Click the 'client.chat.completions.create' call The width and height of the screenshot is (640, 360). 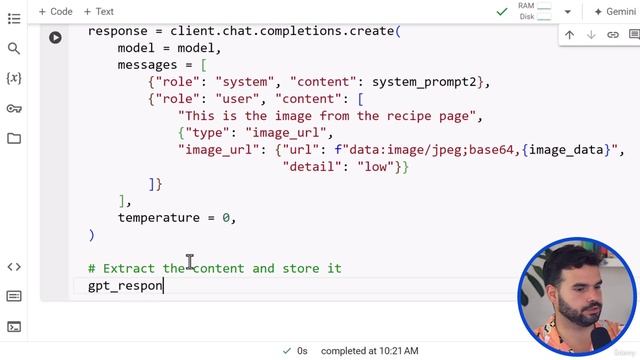coord(282,31)
